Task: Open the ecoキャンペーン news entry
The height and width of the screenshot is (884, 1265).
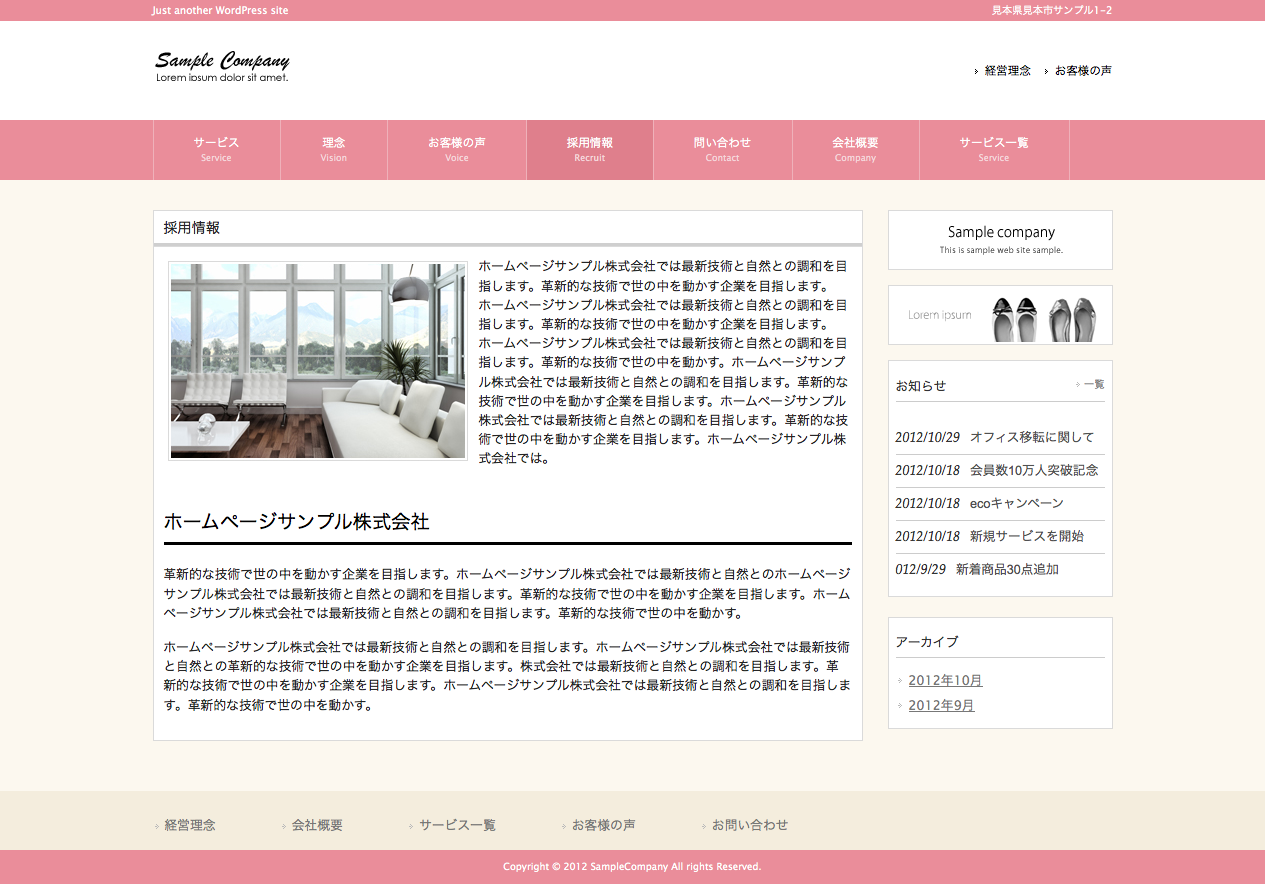Action: pyautogui.click(x=1017, y=503)
